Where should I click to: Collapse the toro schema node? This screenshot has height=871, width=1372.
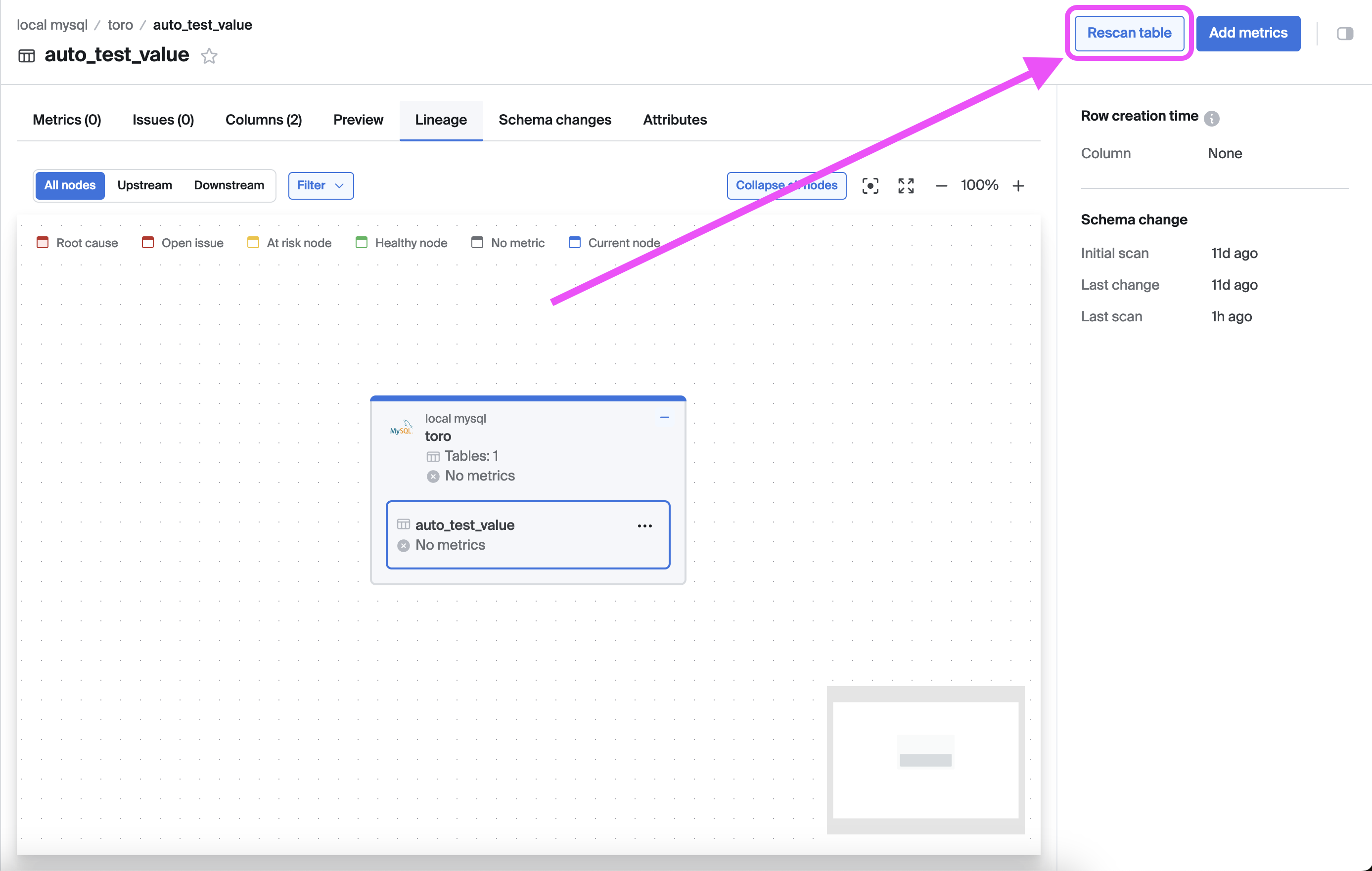[x=664, y=417]
